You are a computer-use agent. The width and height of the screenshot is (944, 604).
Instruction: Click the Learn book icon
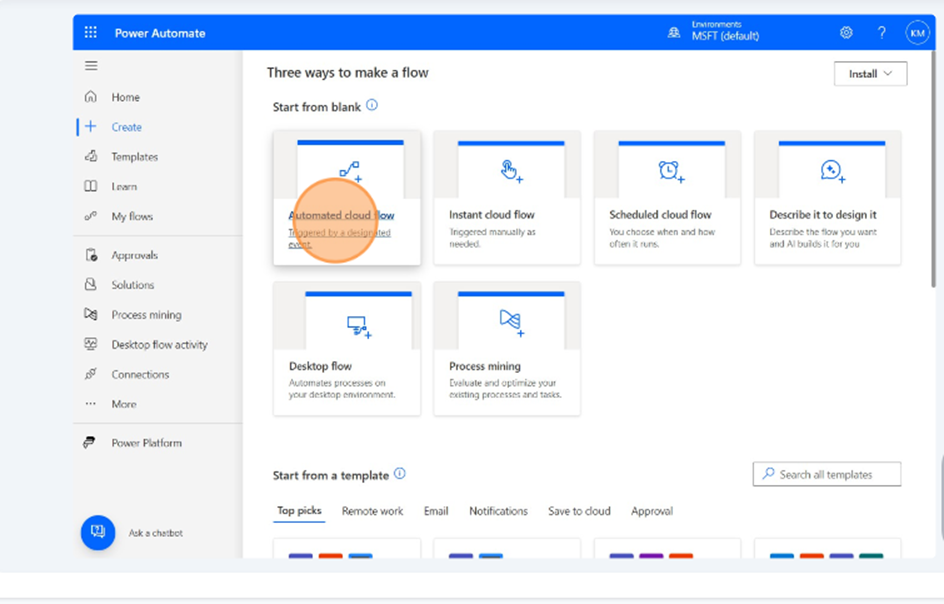[90, 186]
